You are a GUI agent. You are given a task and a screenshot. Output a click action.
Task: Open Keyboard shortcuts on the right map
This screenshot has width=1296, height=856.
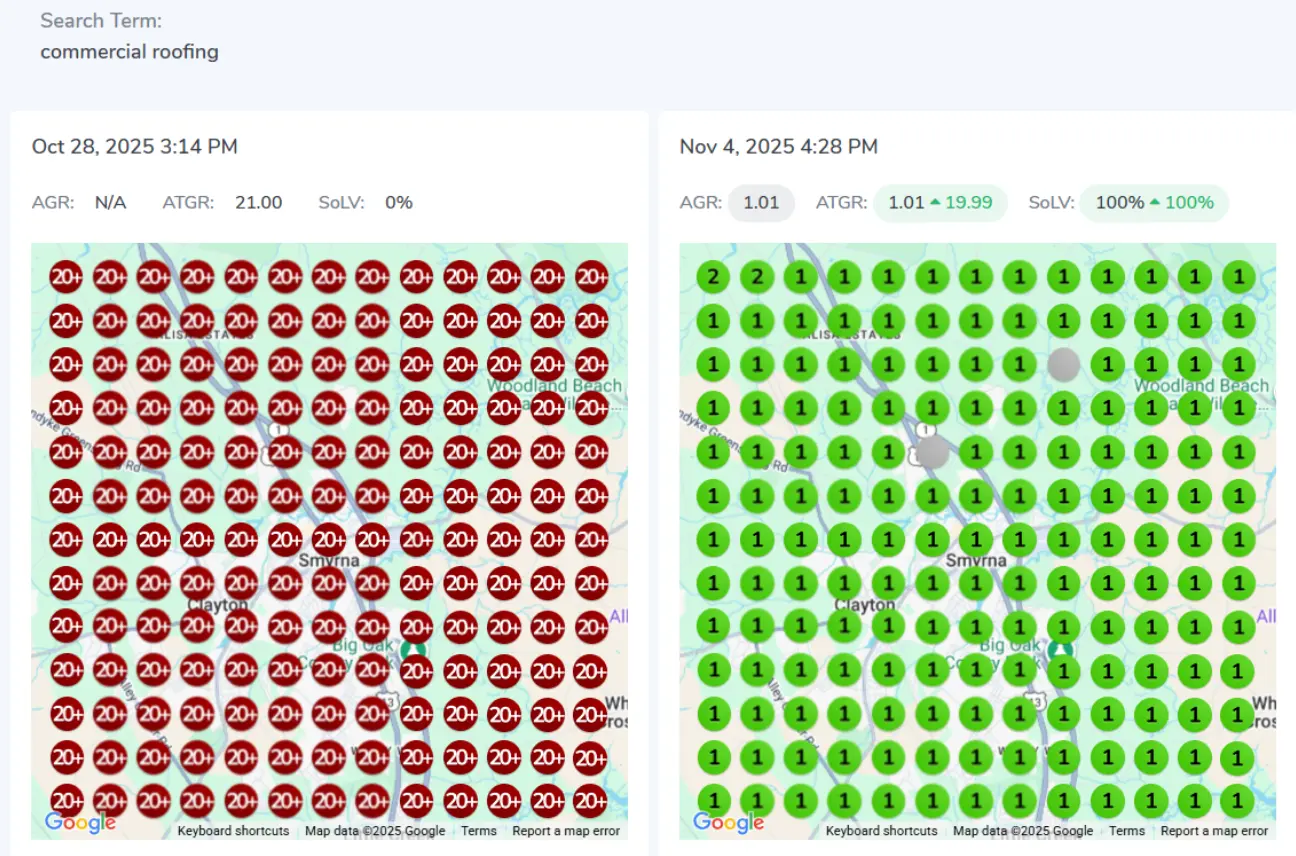(x=881, y=831)
